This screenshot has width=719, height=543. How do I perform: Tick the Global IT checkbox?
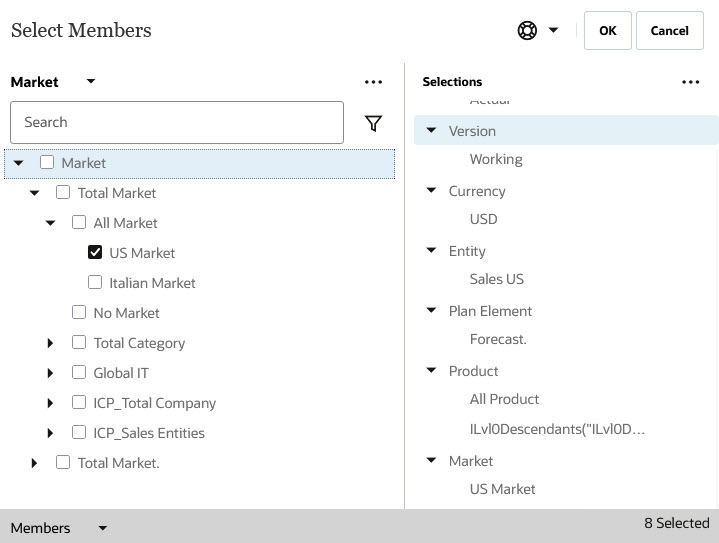click(x=80, y=373)
